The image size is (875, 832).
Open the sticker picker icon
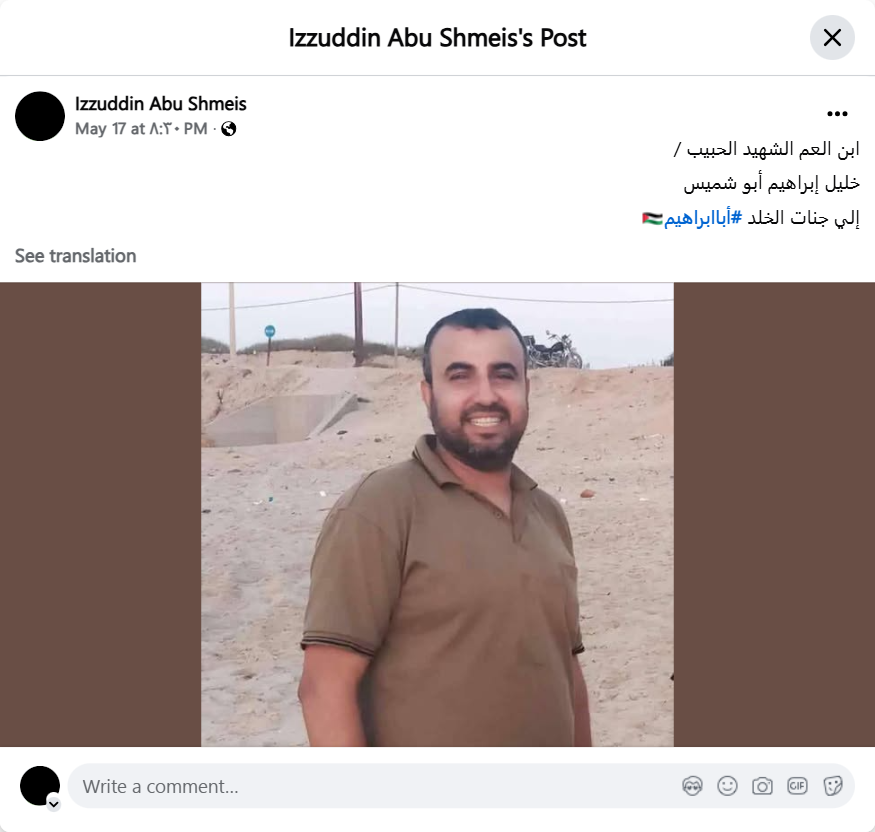click(833, 786)
